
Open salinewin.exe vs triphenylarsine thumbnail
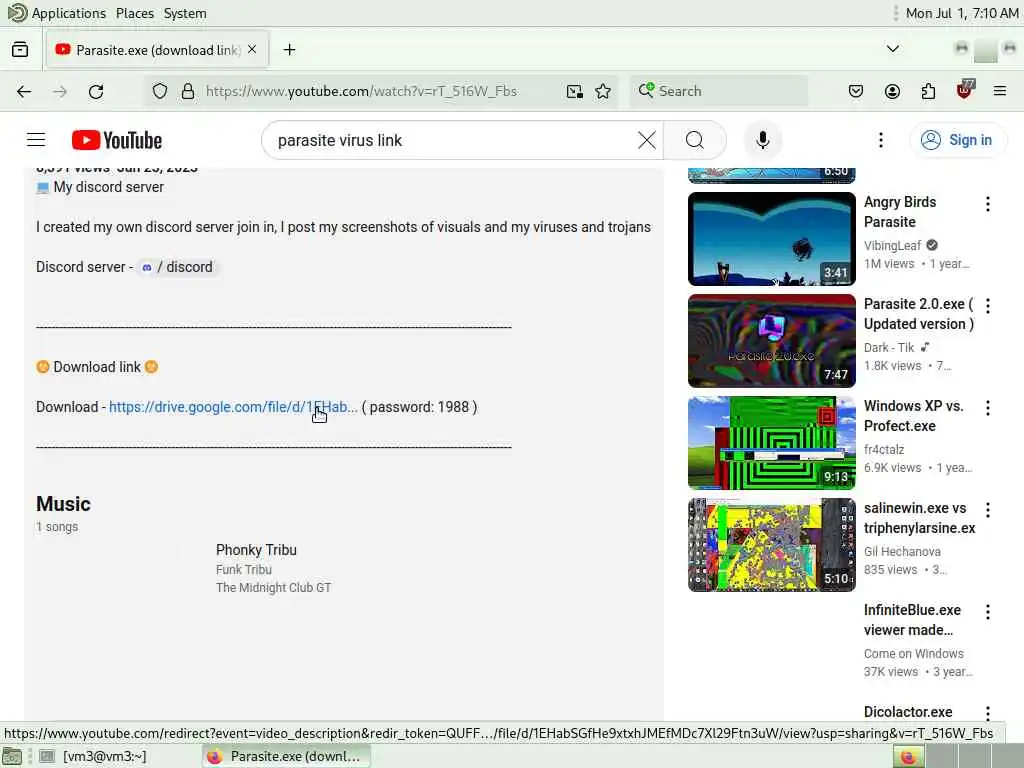click(x=771, y=545)
